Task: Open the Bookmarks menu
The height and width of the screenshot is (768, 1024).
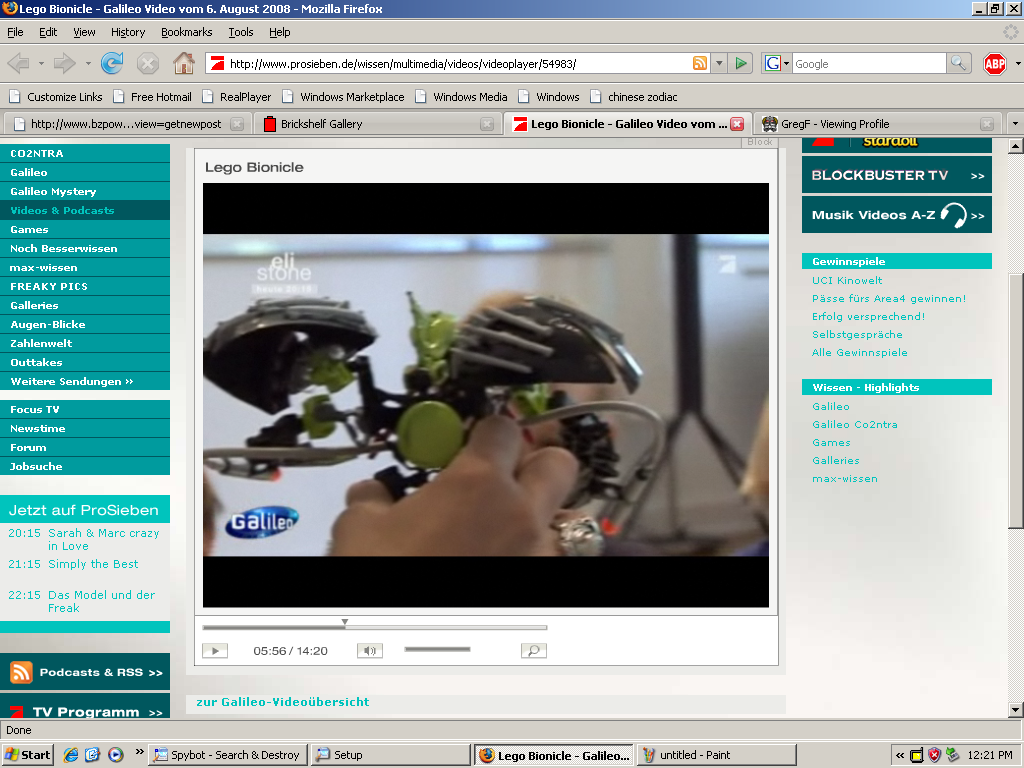Action: [186, 32]
